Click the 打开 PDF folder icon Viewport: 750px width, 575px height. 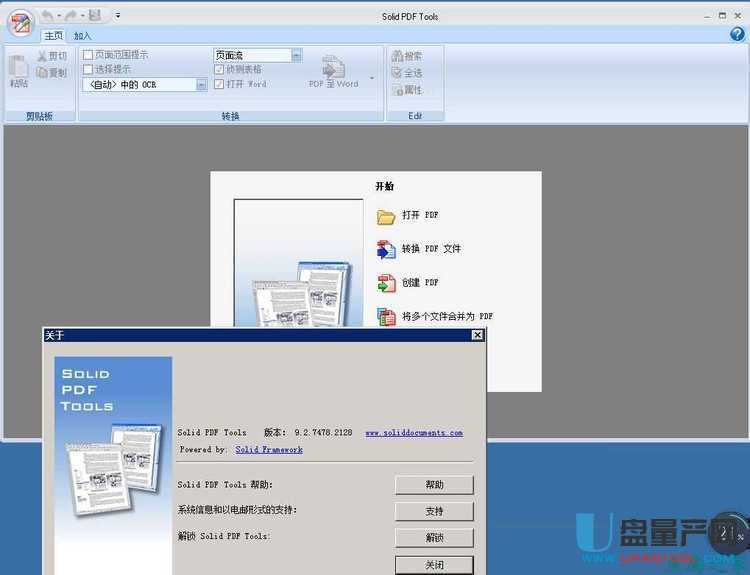point(386,216)
